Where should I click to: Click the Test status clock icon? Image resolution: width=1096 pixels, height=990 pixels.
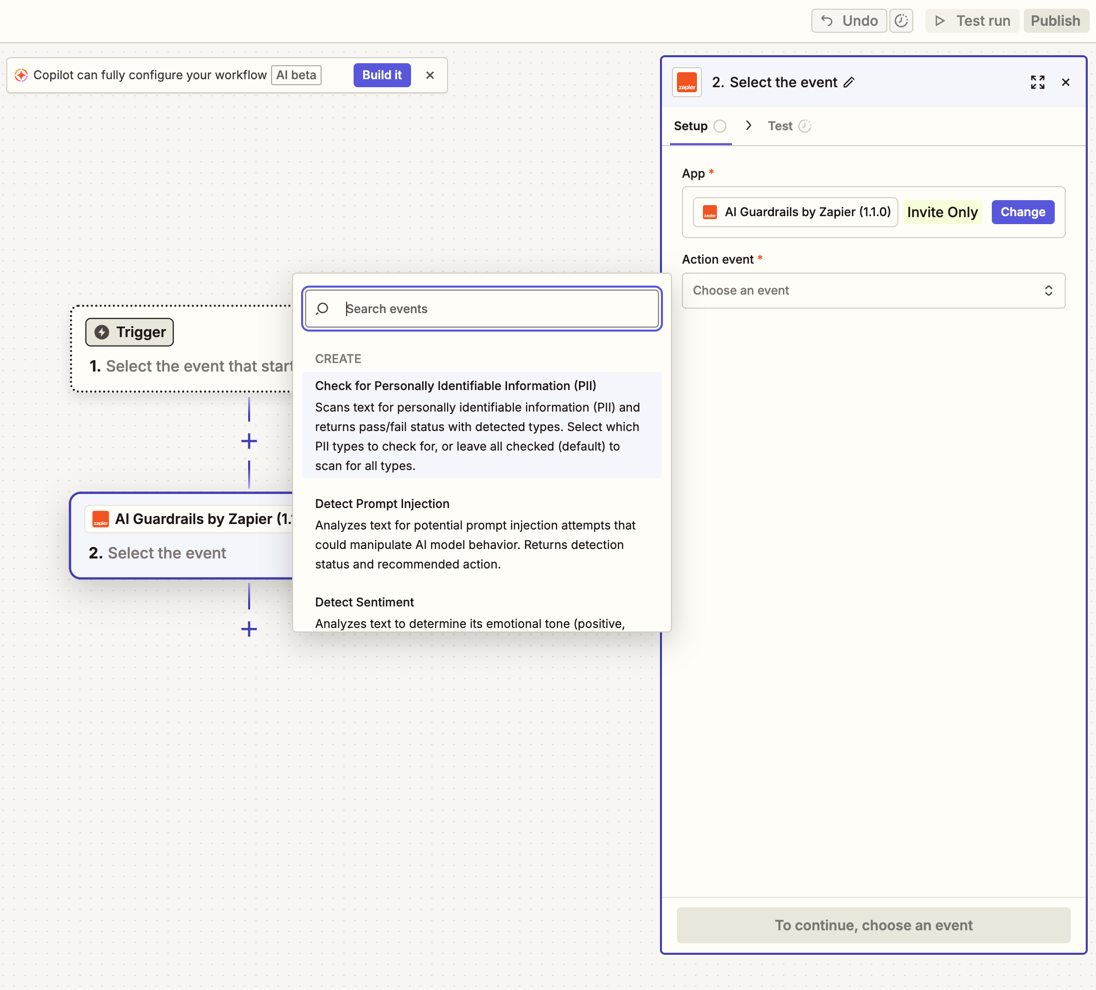(x=805, y=126)
